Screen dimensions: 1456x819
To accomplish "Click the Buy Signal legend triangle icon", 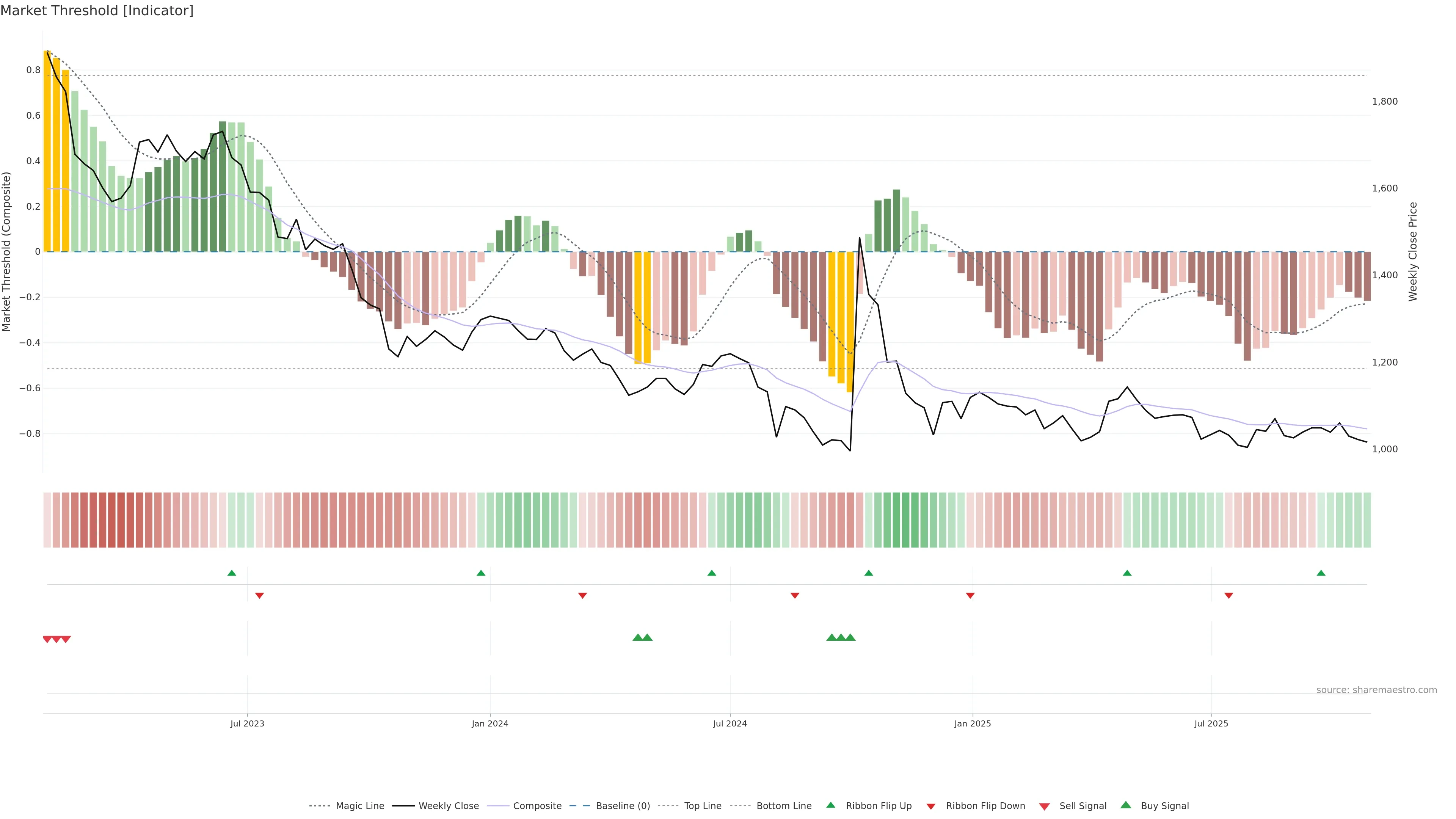I will [x=1125, y=805].
